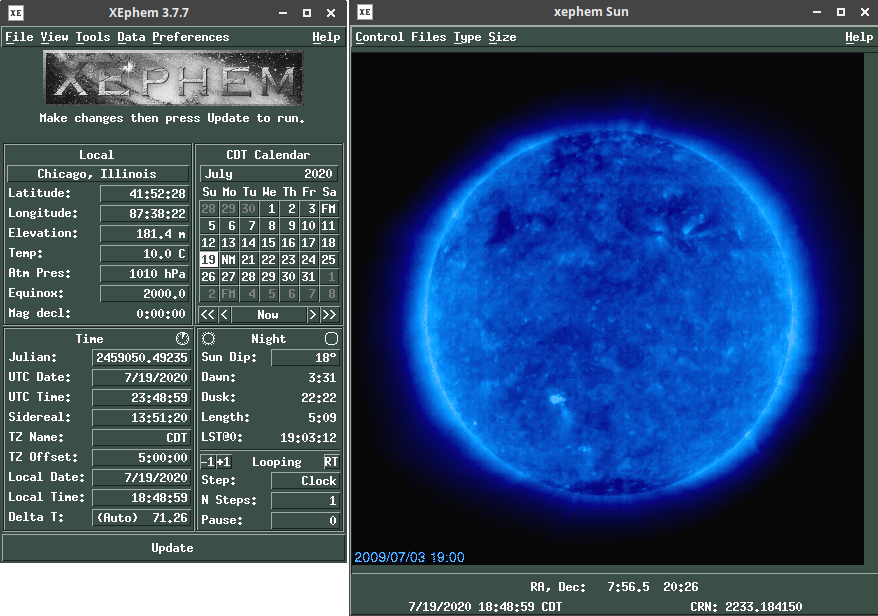Click the sun icon in Night panel
The image size is (878, 616).
point(208,339)
